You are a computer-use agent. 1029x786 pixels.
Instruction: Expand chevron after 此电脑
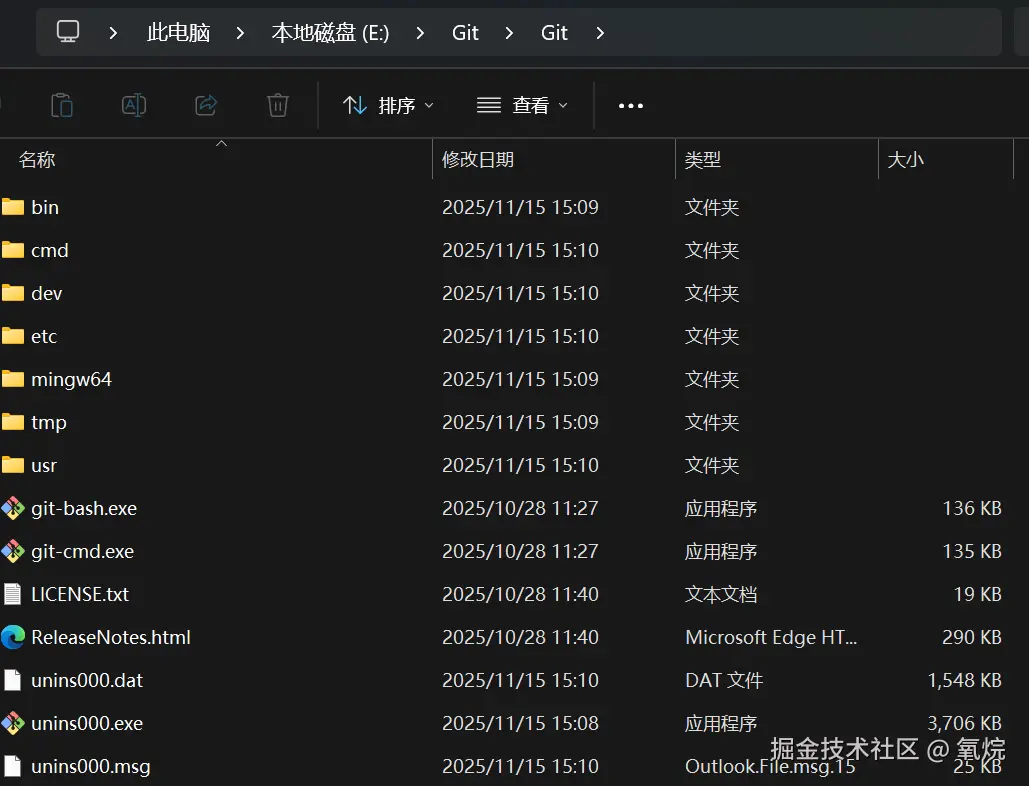[x=240, y=33]
